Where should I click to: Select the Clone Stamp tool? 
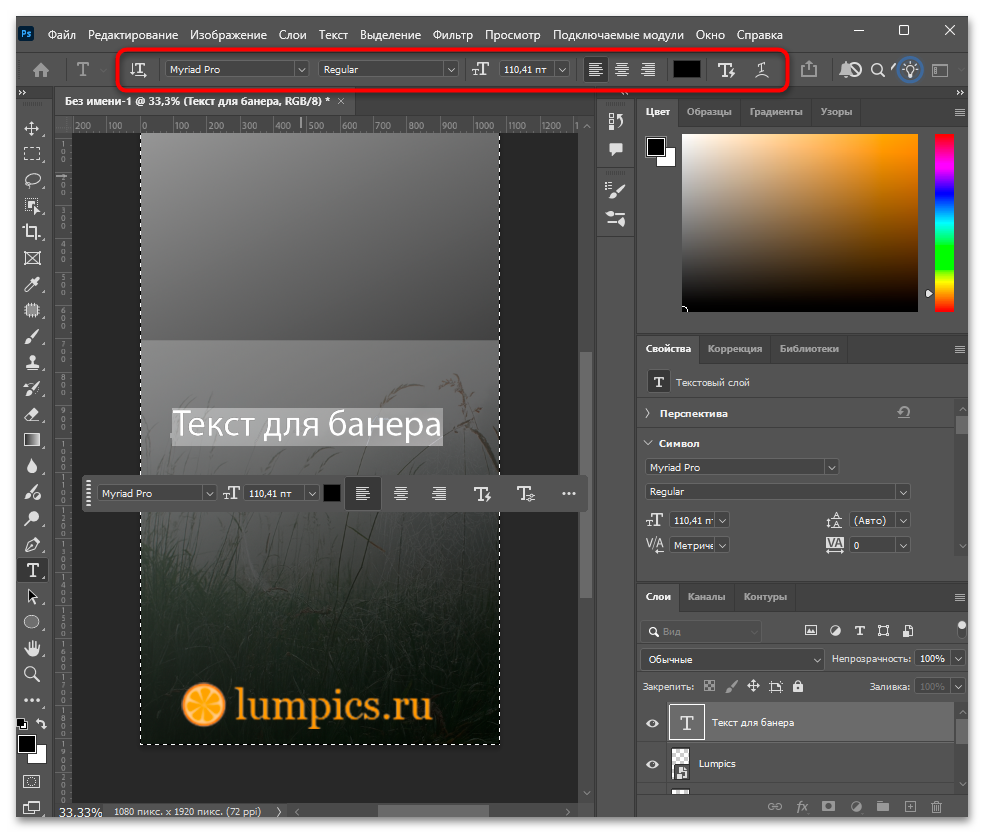[x=32, y=363]
